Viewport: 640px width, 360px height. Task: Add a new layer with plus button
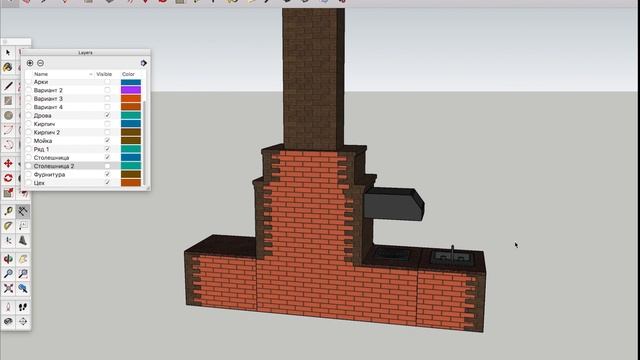tap(30, 63)
